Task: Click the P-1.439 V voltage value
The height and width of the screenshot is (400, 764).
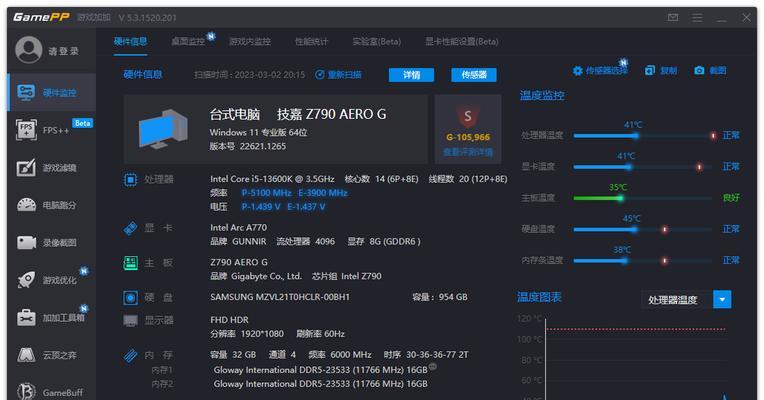Action: click(261, 207)
